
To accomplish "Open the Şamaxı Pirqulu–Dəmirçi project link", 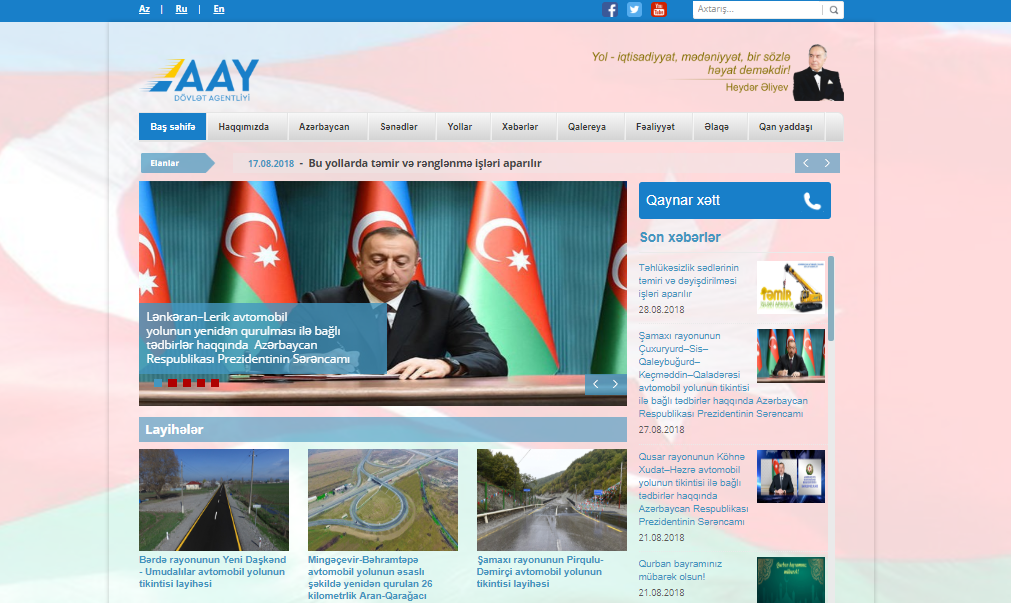I will click(540, 571).
